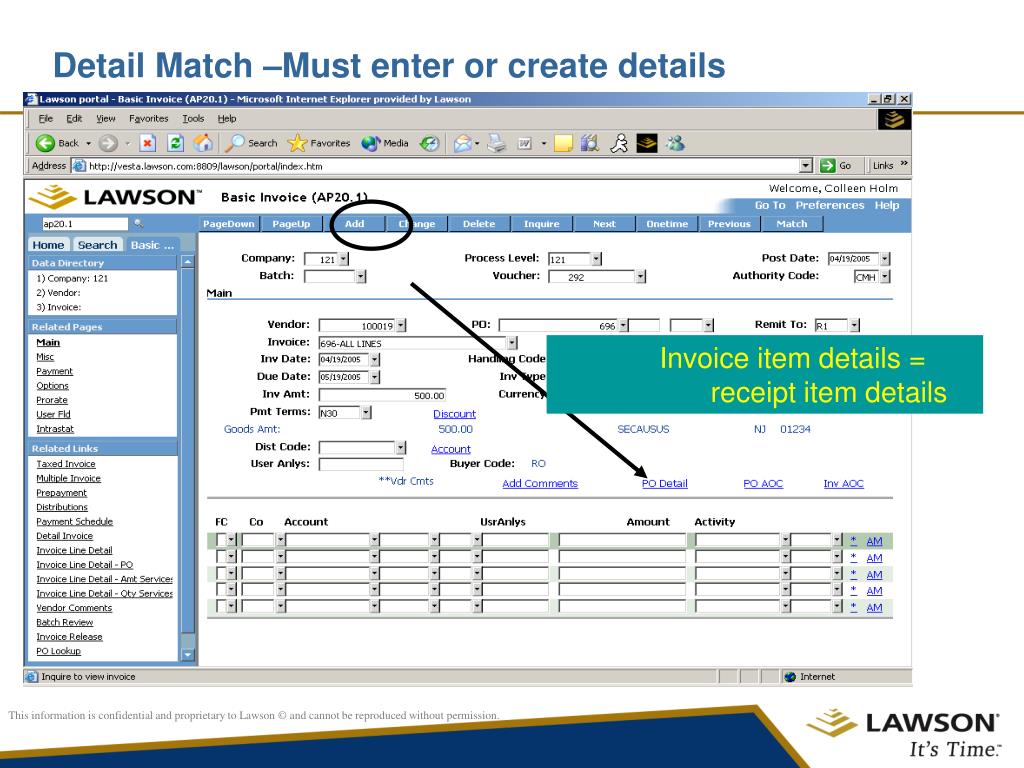Open the View menu
Screen dimensions: 1024x768
click(106, 118)
